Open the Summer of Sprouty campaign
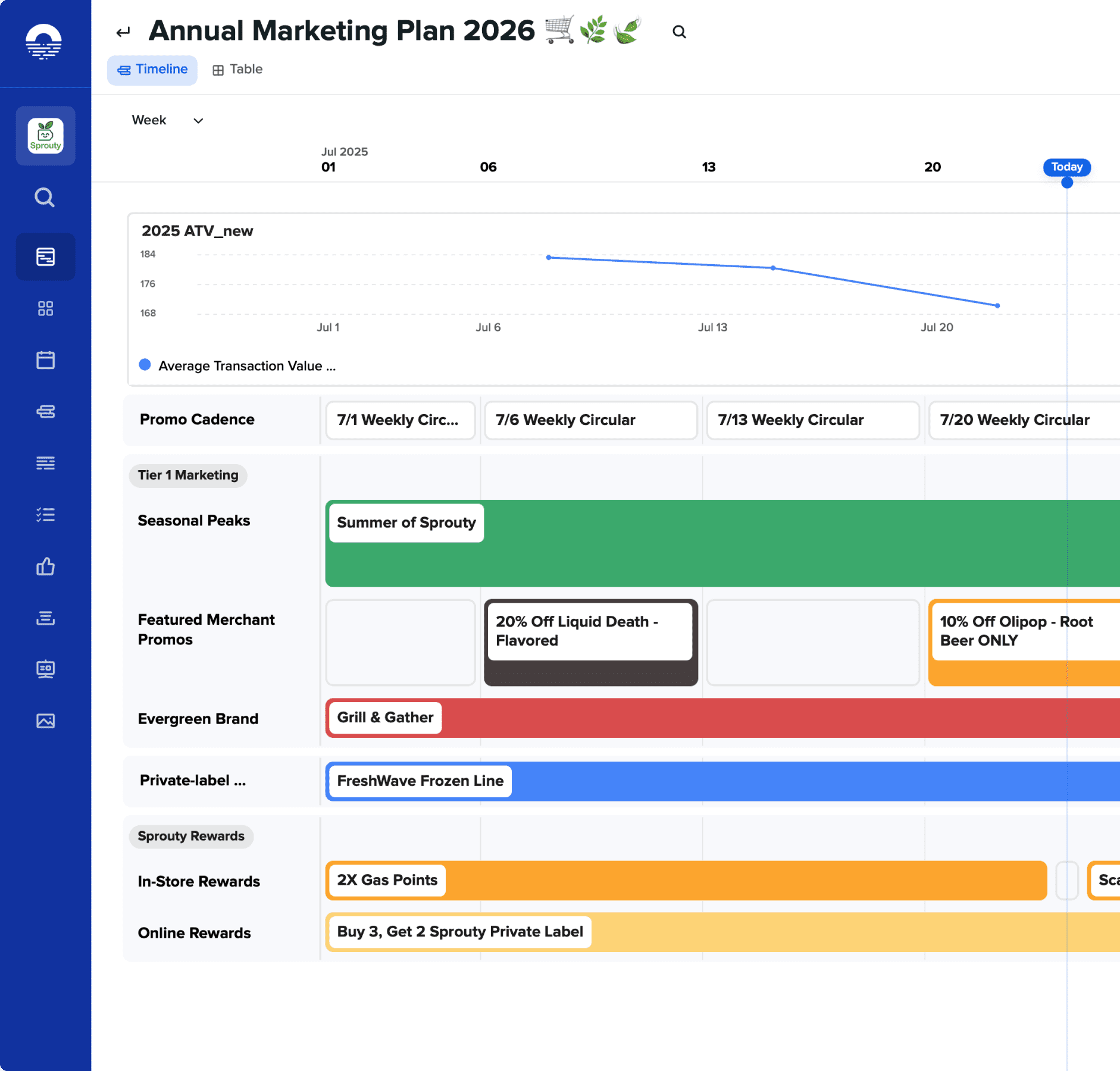1120x1071 pixels. [406, 523]
